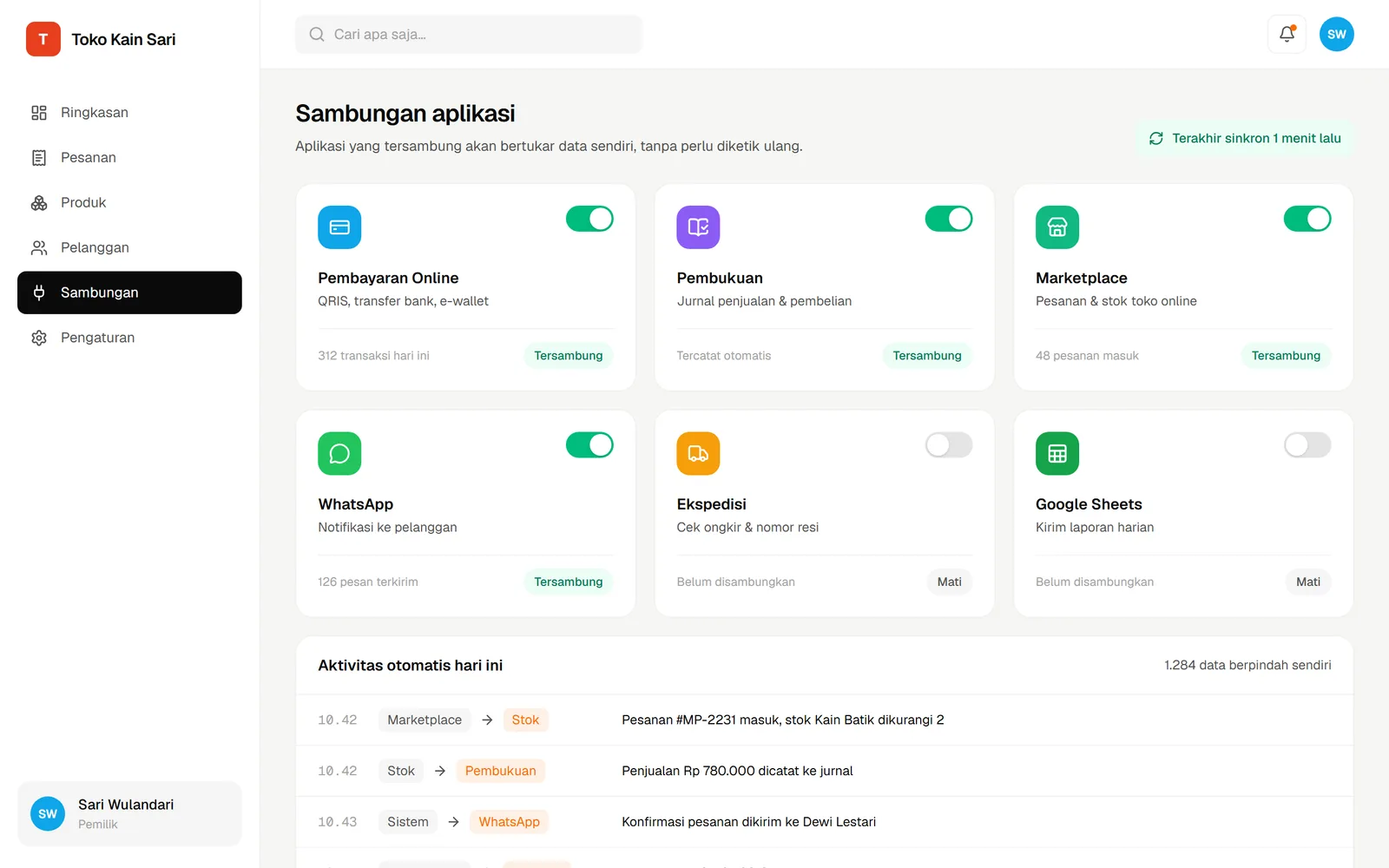Toggle the Marketplace connection off
Viewport: 1389px width, 868px height.
[1307, 219]
